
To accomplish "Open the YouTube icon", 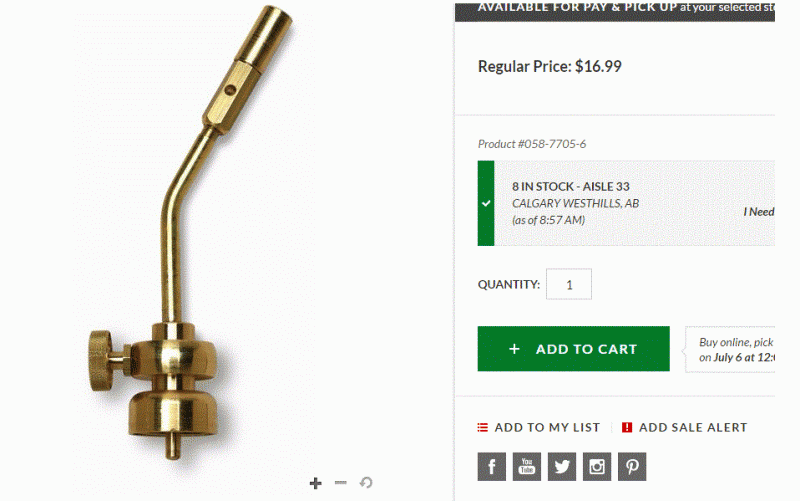I will click(x=527, y=466).
